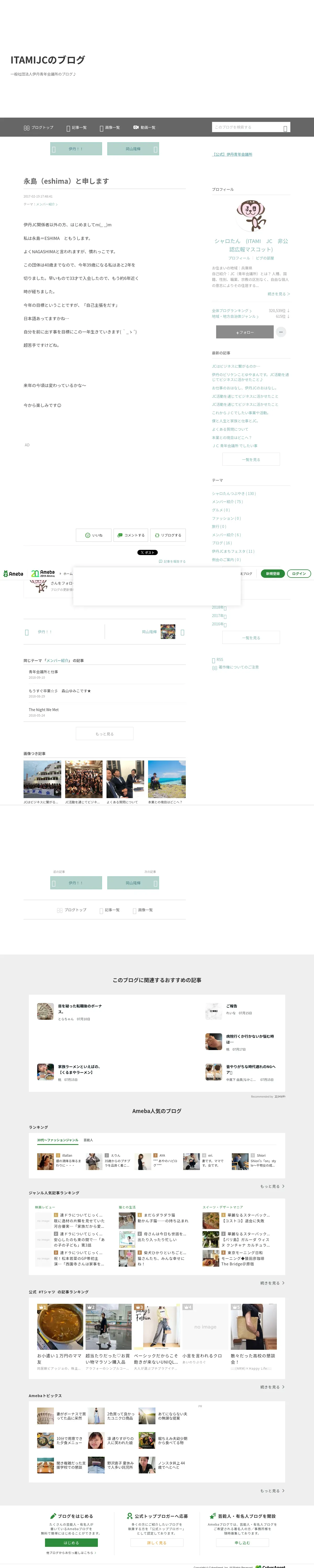Open ブログトップ in the dark header bar
314x1568 pixels.
pyautogui.click(x=38, y=127)
